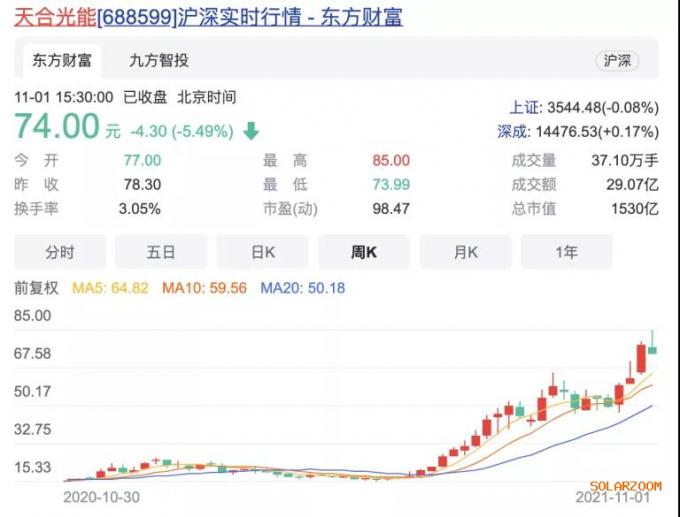The width and height of the screenshot is (680, 517).
Task: Click the 昨收 value 78.30
Action: [142, 184]
